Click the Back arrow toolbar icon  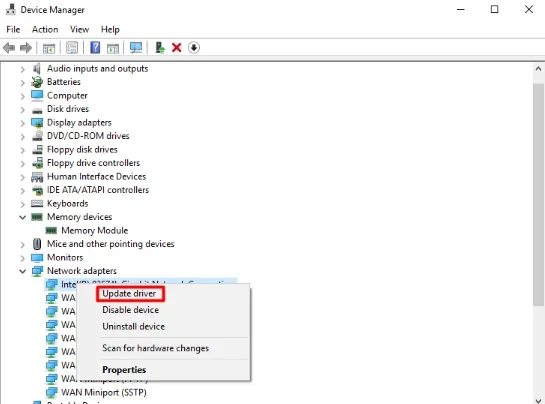click(x=9, y=48)
